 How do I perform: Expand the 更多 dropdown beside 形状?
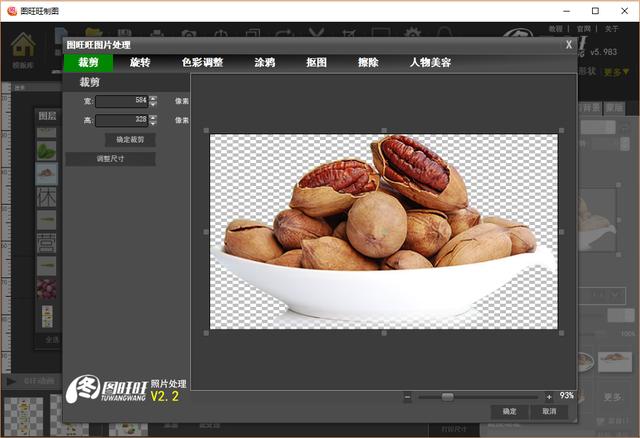pos(616,72)
